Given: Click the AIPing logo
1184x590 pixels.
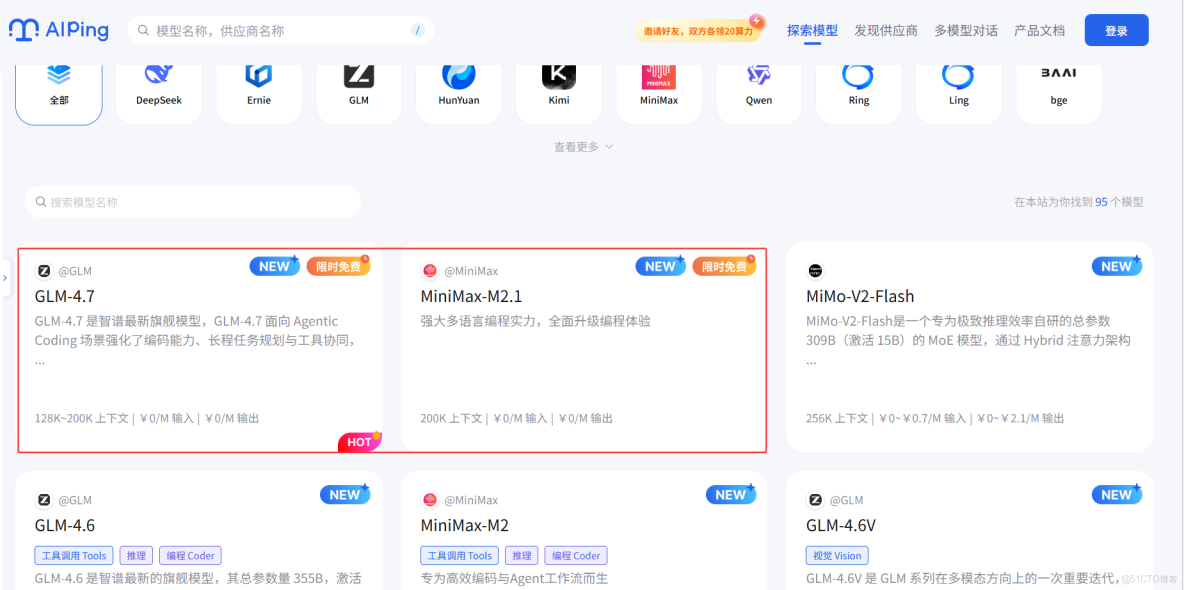Looking at the screenshot, I should click(x=58, y=30).
